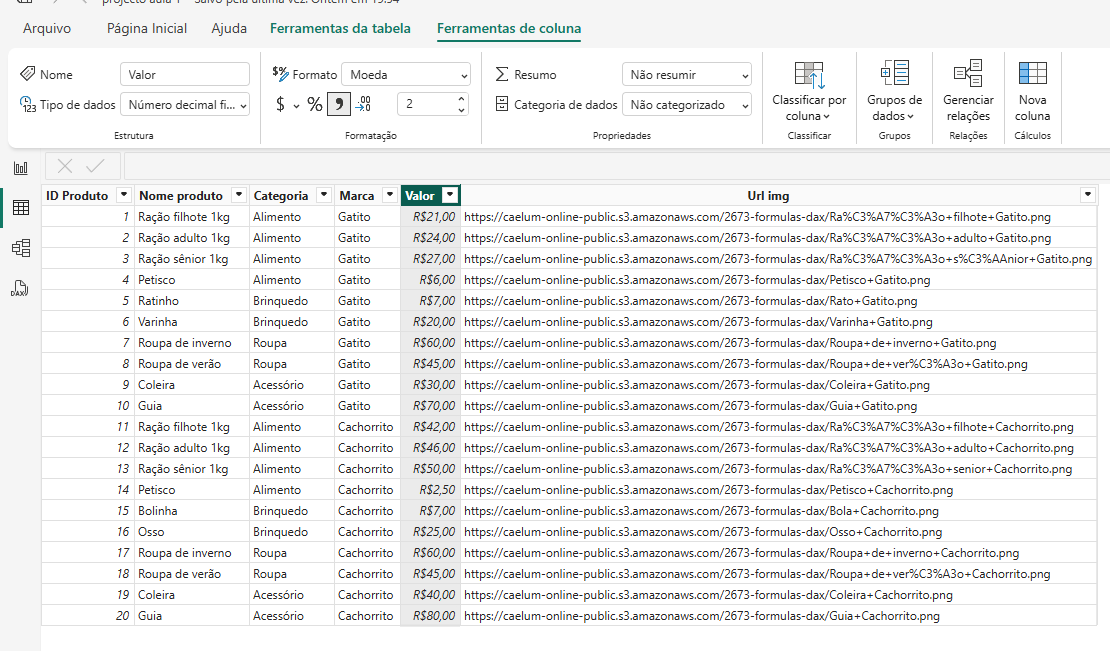The height and width of the screenshot is (651, 1110).
Task: Click the Varinha+Gatito.png URL cell
Action: tap(779, 322)
